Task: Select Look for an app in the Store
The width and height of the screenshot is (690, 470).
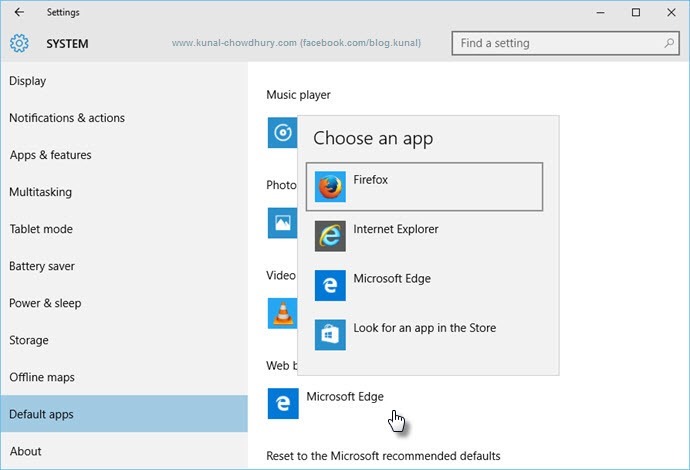Action: click(x=424, y=335)
